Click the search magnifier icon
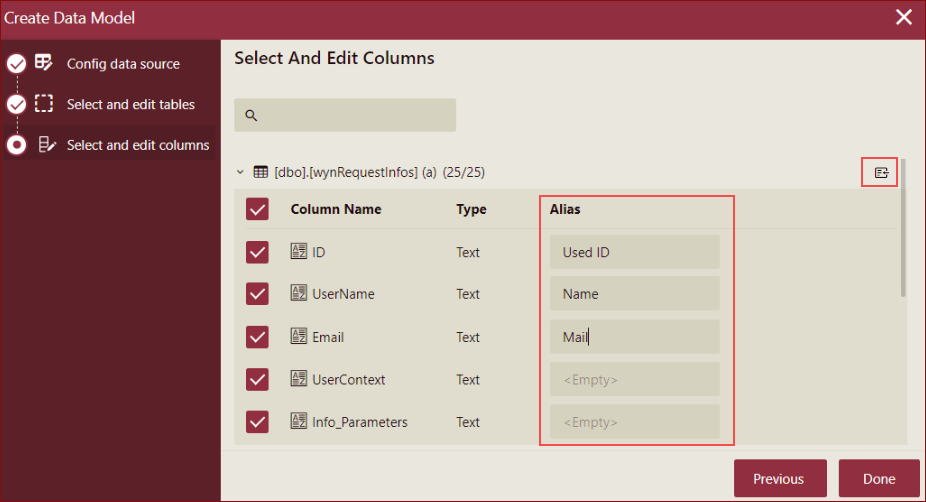 (x=251, y=115)
